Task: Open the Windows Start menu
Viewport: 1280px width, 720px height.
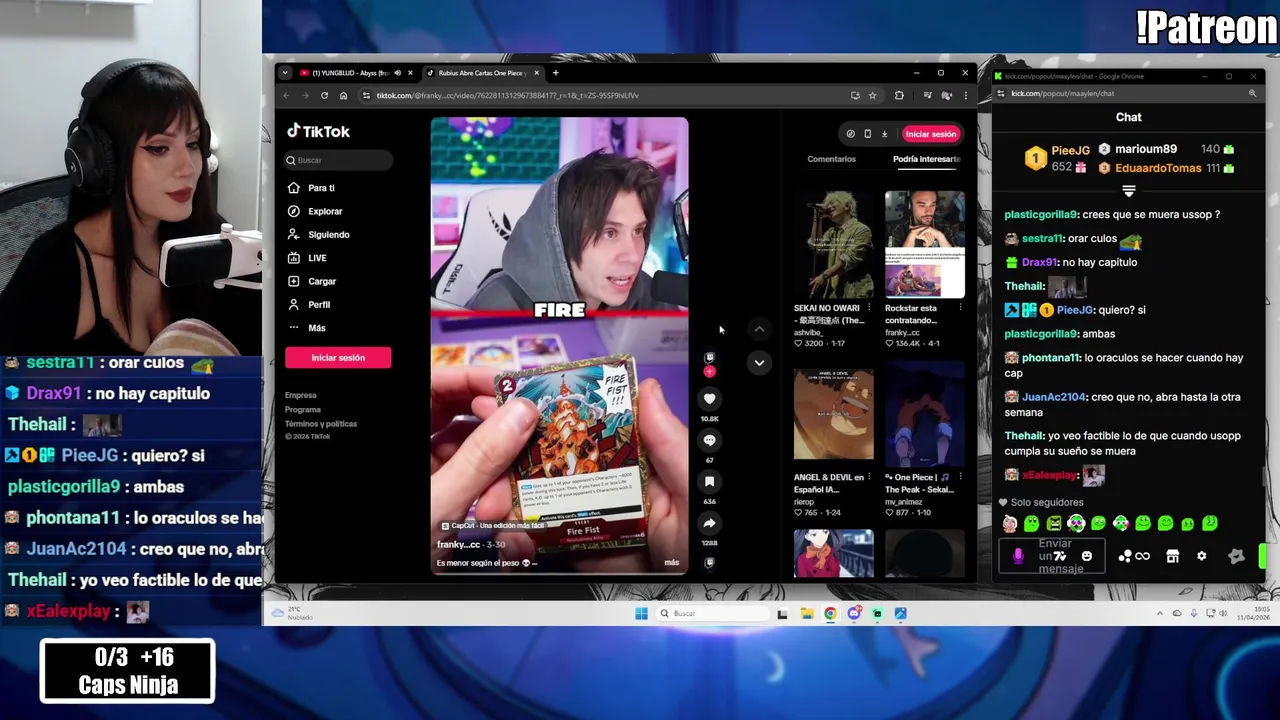Action: pos(641,613)
